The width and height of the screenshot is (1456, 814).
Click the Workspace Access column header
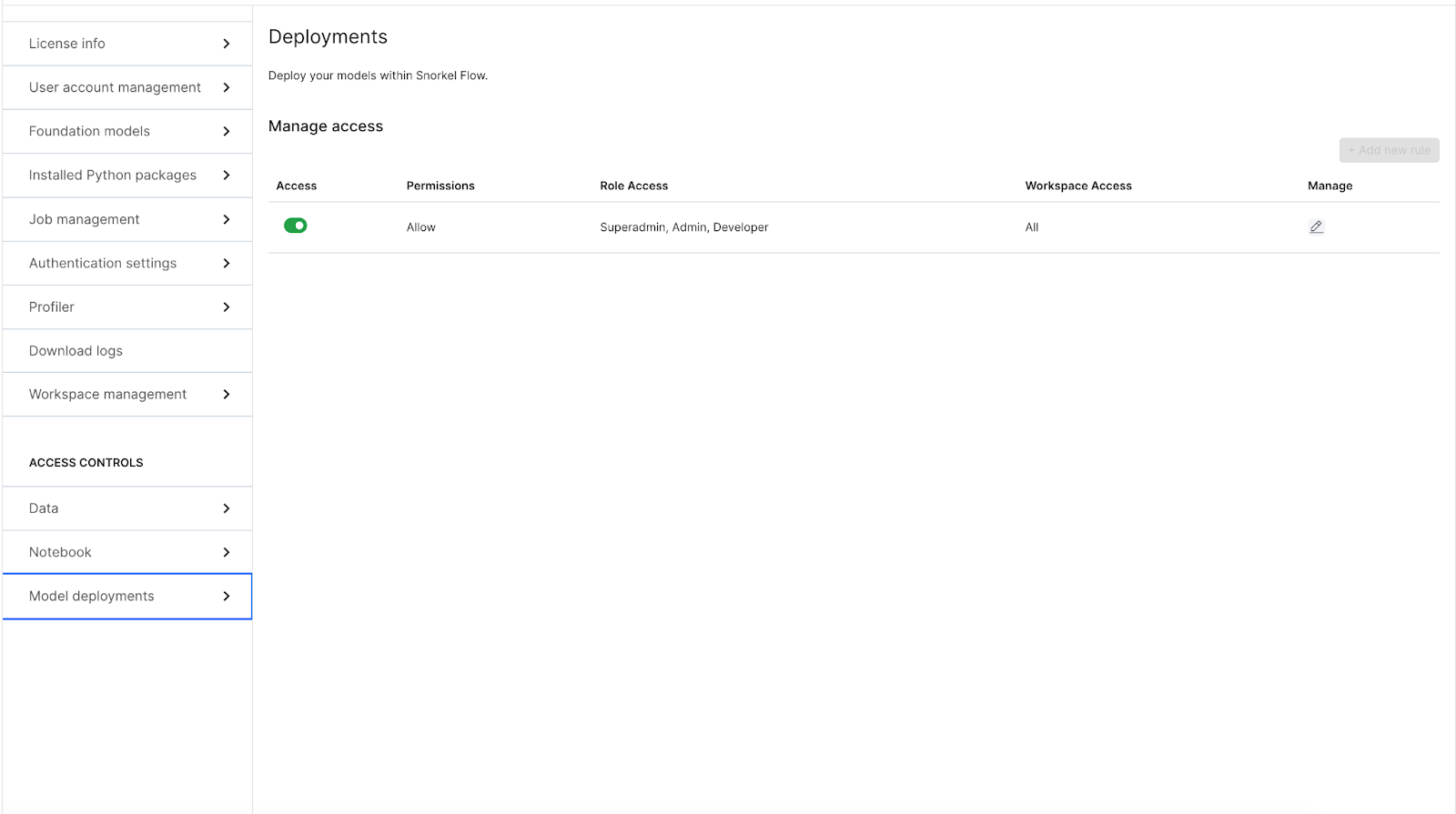(1078, 186)
